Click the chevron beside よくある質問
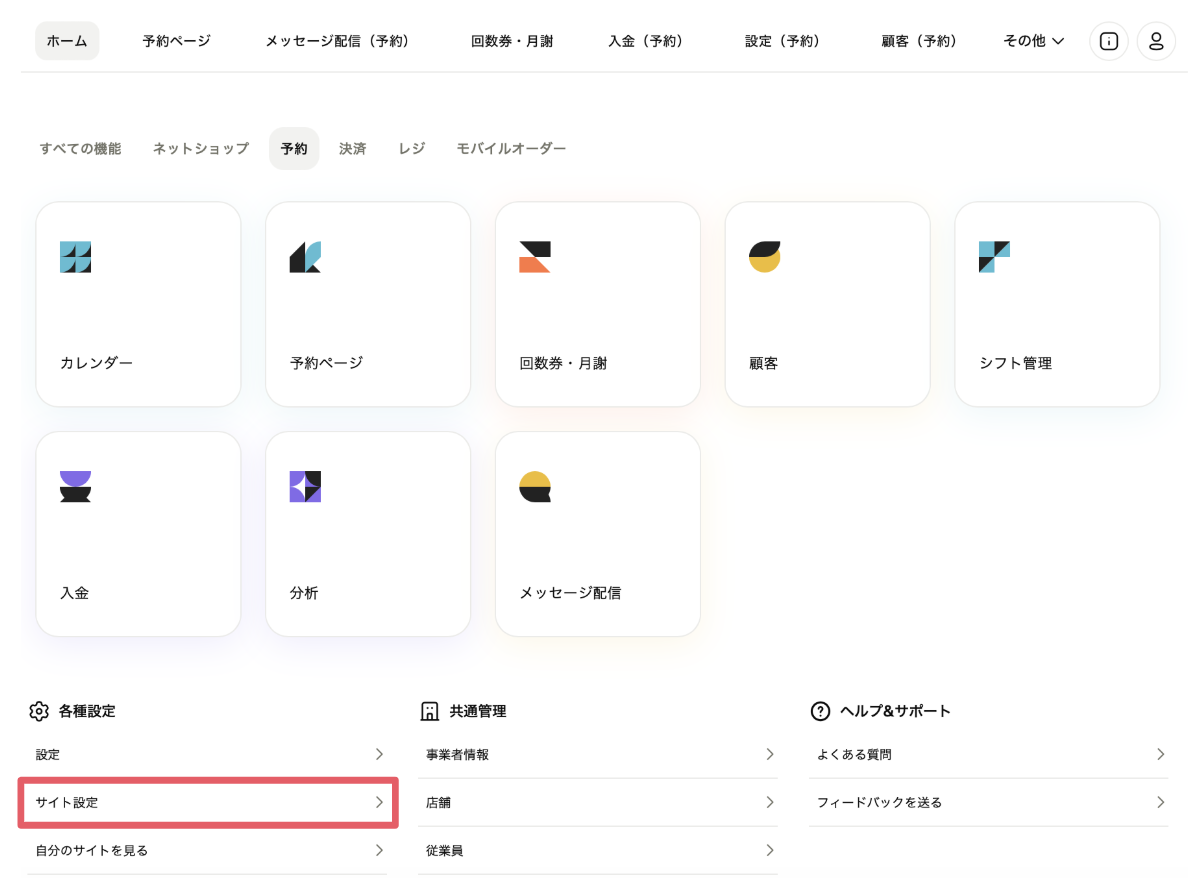The image size is (1202, 890). (x=1160, y=754)
